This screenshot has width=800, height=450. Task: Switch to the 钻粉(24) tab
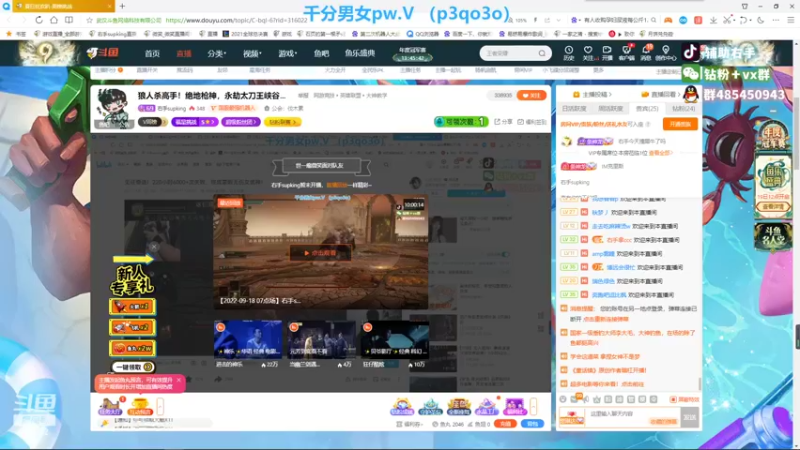tap(684, 109)
